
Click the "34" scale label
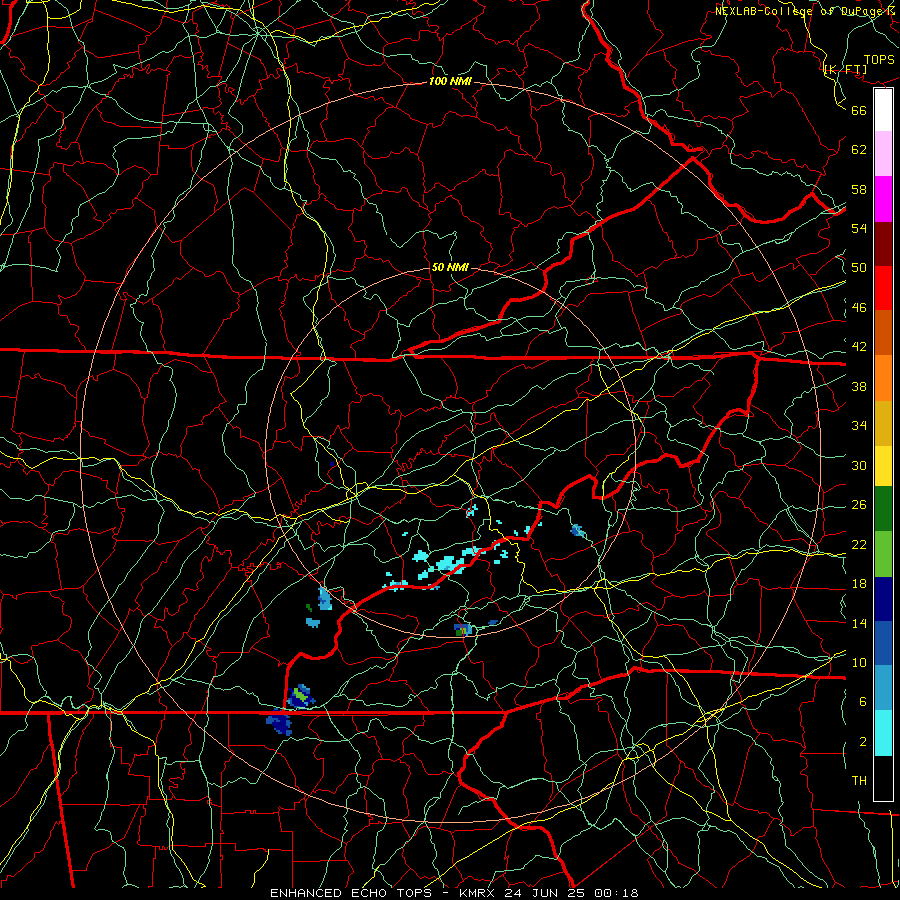(859, 426)
